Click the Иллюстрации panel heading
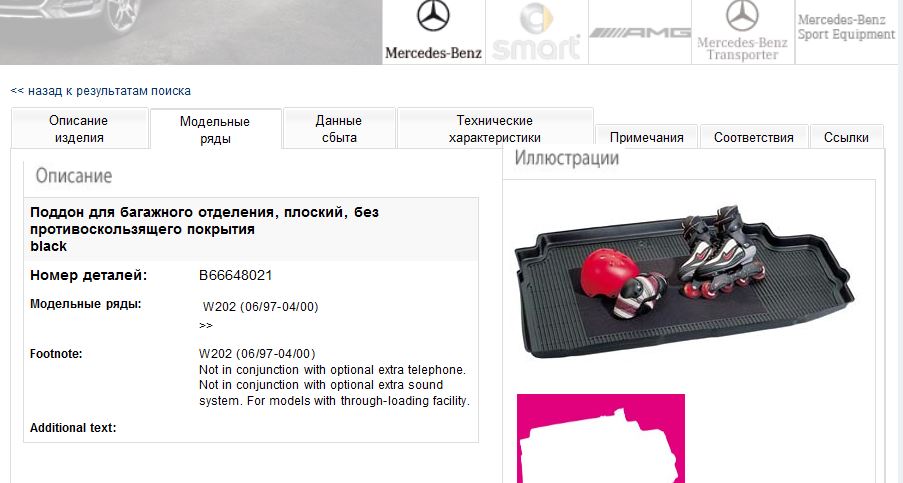Viewport: 903px width, 483px height. [x=567, y=158]
